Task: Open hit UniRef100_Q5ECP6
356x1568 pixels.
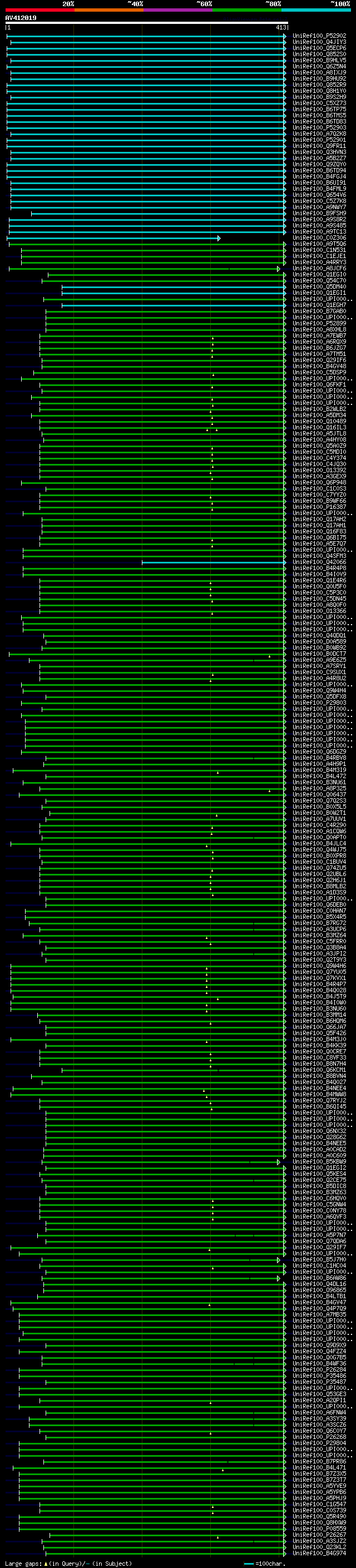Action: pyautogui.click(x=319, y=48)
